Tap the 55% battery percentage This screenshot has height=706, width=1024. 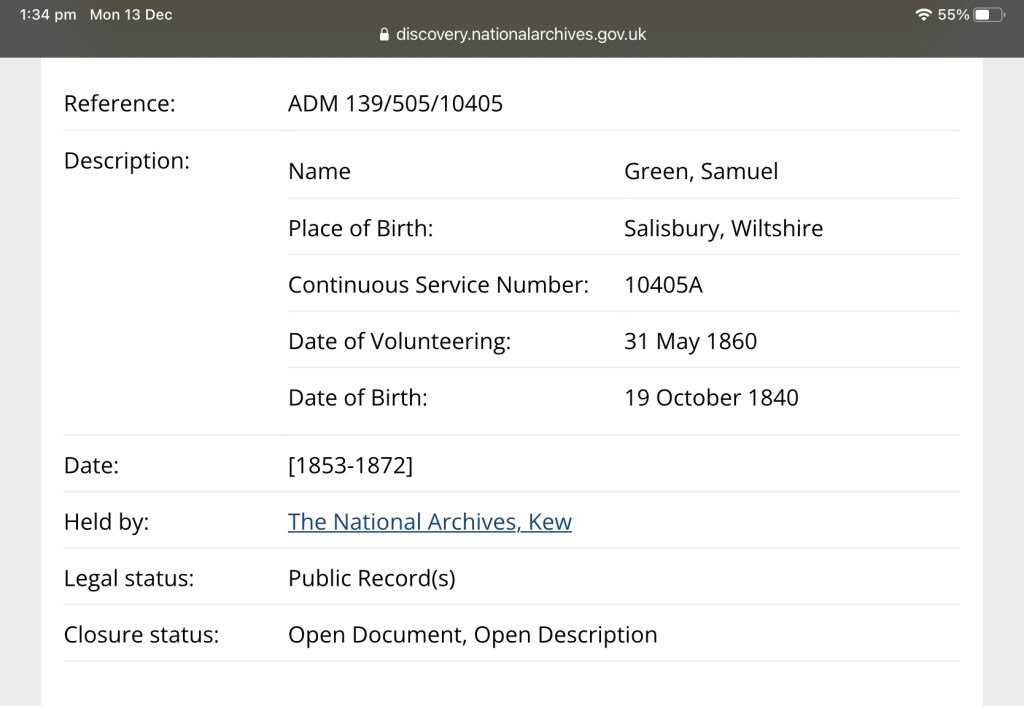pos(953,15)
